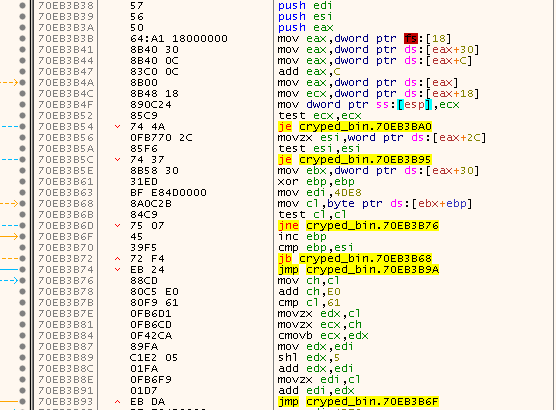The width and height of the screenshot is (556, 410).
Task: Select the jmp cryped_bin.70EB3B9A instruction
Action: click(358, 270)
